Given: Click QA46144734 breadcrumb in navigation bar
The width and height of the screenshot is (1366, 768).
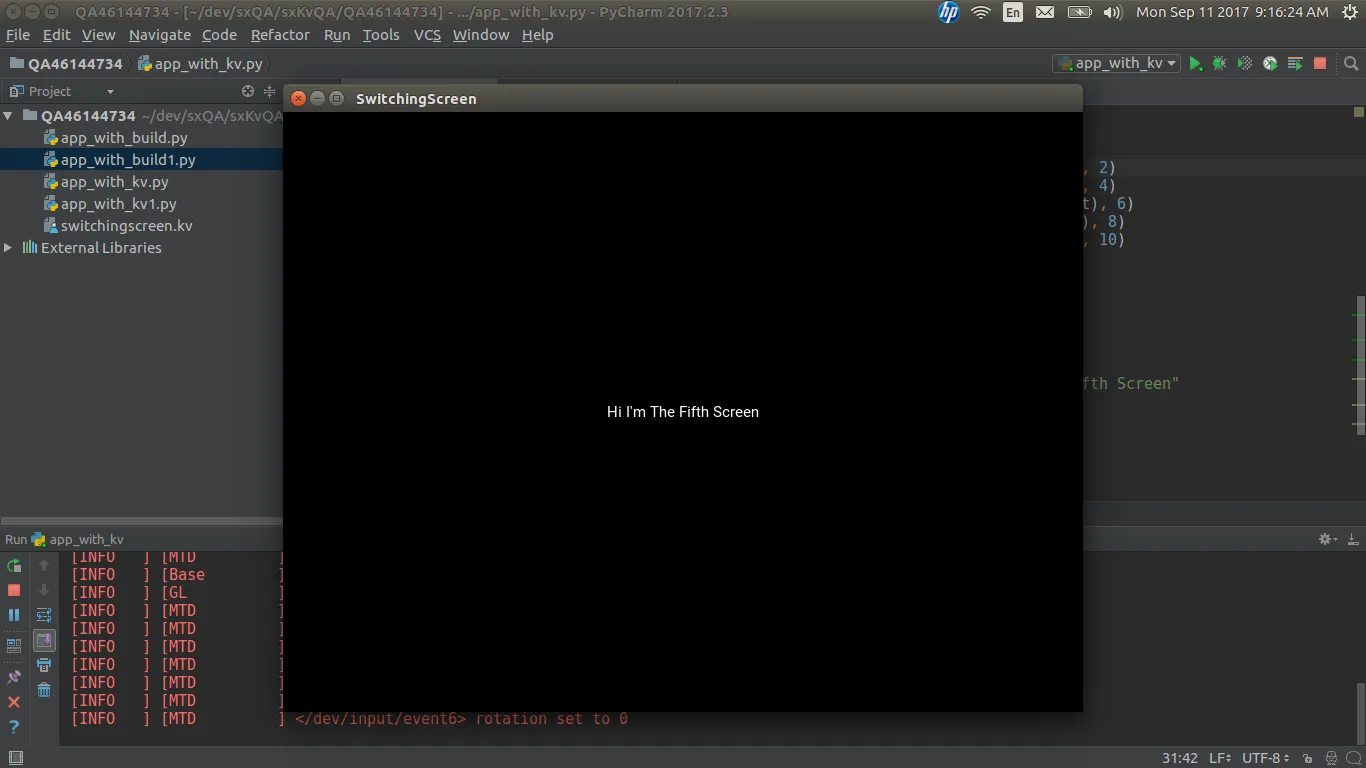Looking at the screenshot, I should (x=66, y=63).
